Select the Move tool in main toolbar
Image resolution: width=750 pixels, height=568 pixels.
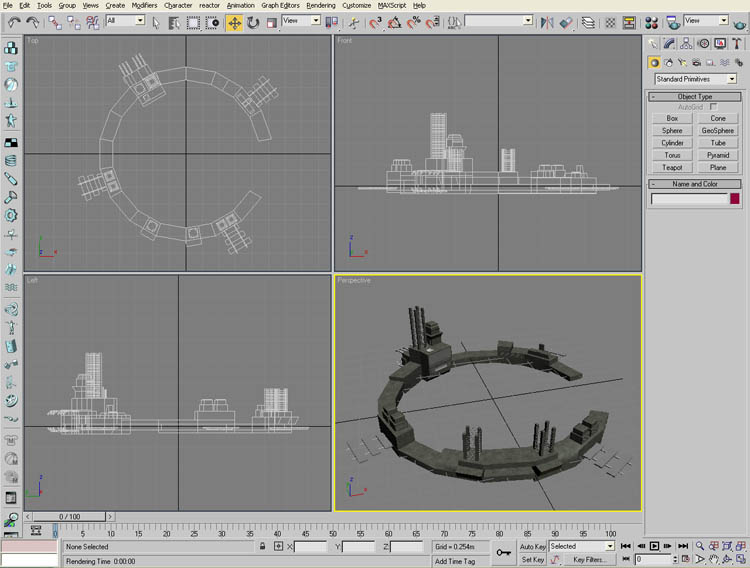(x=234, y=21)
